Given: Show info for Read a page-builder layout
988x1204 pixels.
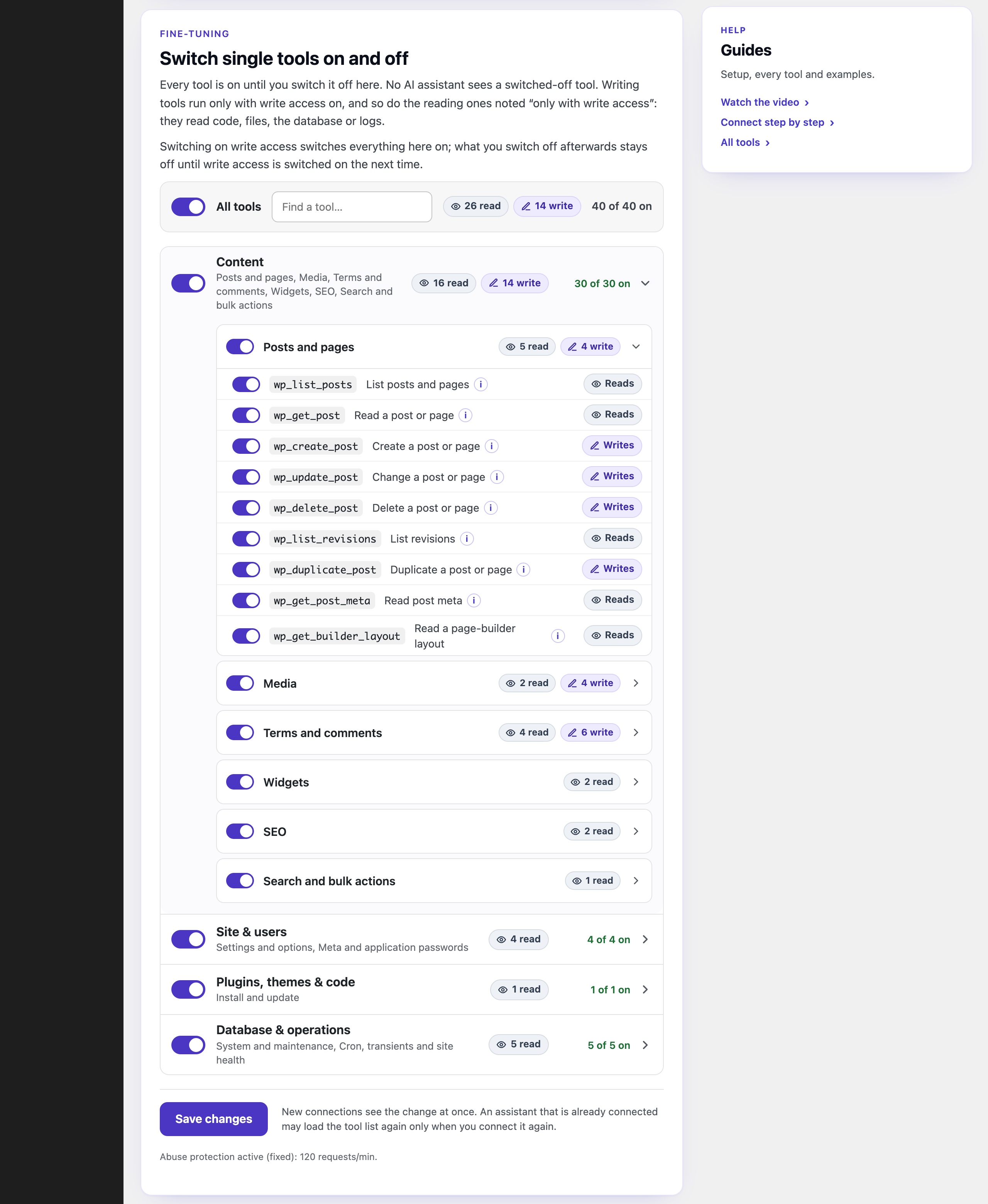Looking at the screenshot, I should tap(558, 636).
